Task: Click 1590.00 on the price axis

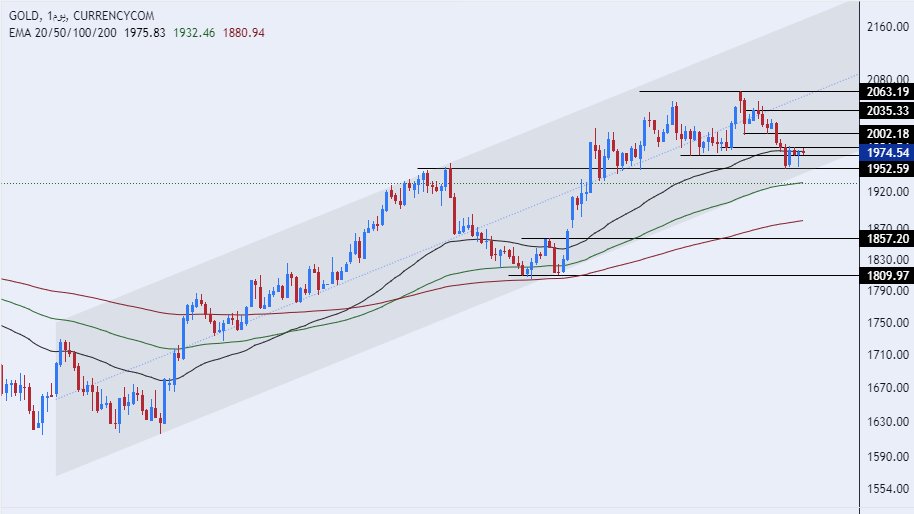Action: [x=888, y=457]
